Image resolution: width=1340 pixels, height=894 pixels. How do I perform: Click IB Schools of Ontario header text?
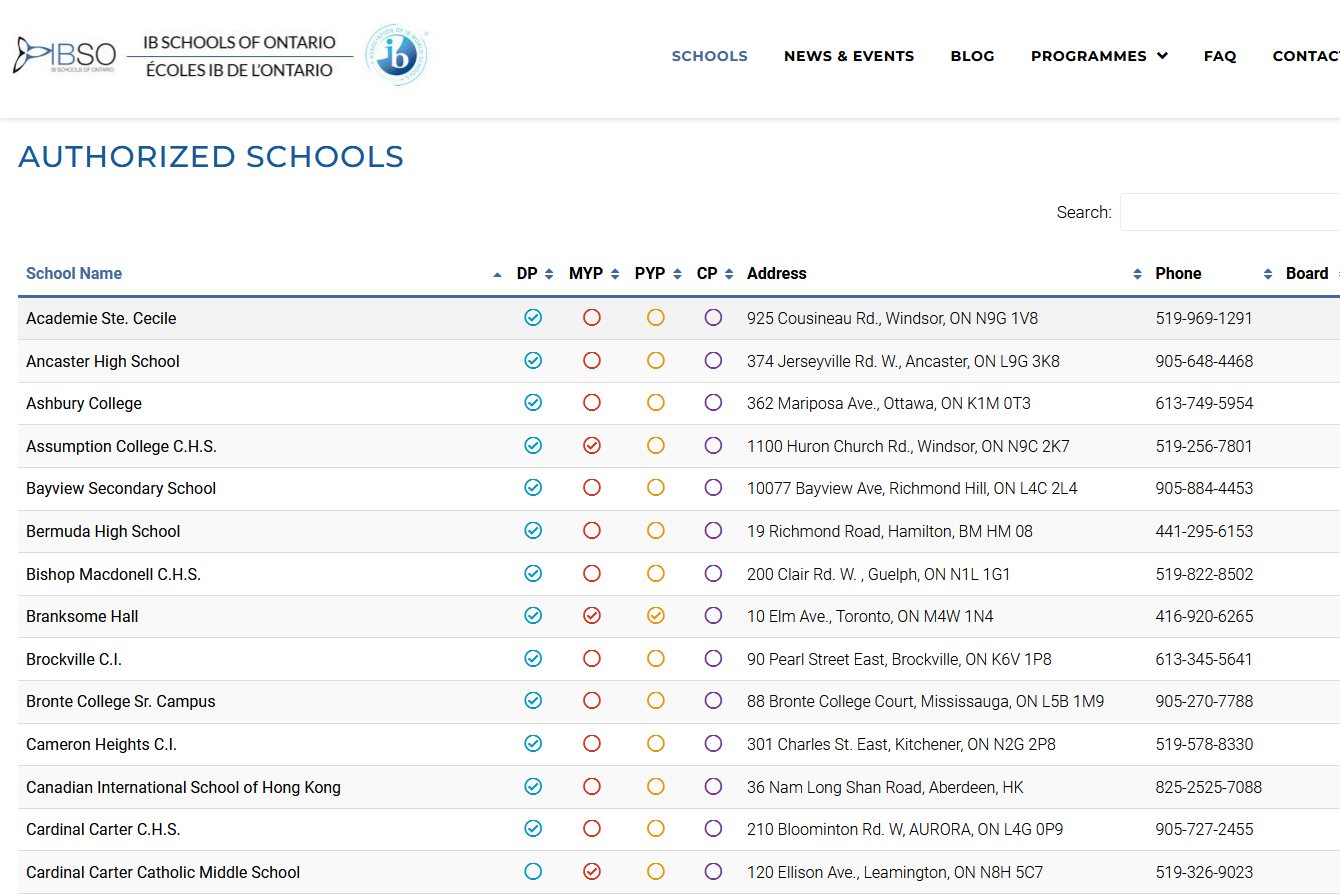(x=240, y=42)
